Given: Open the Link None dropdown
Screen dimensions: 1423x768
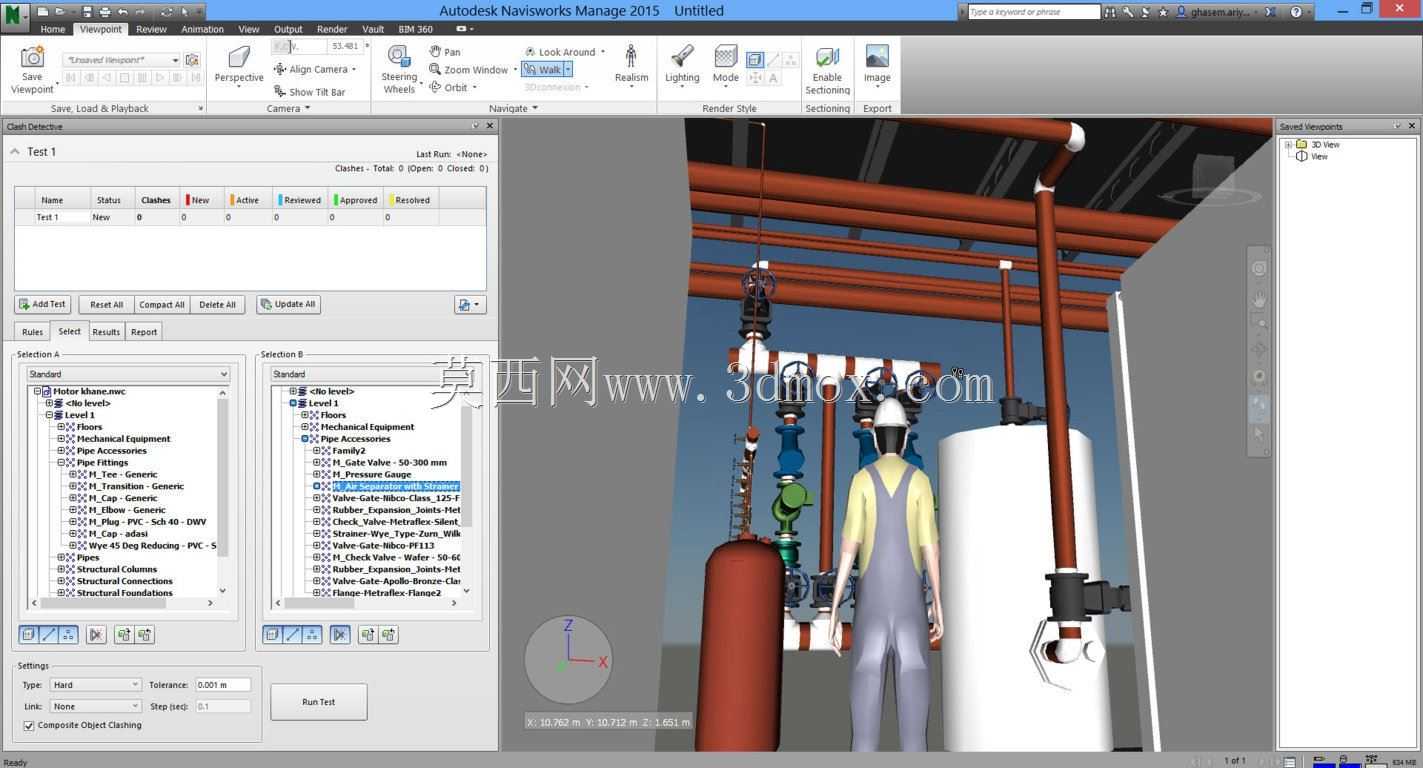Looking at the screenshot, I should coord(95,706).
